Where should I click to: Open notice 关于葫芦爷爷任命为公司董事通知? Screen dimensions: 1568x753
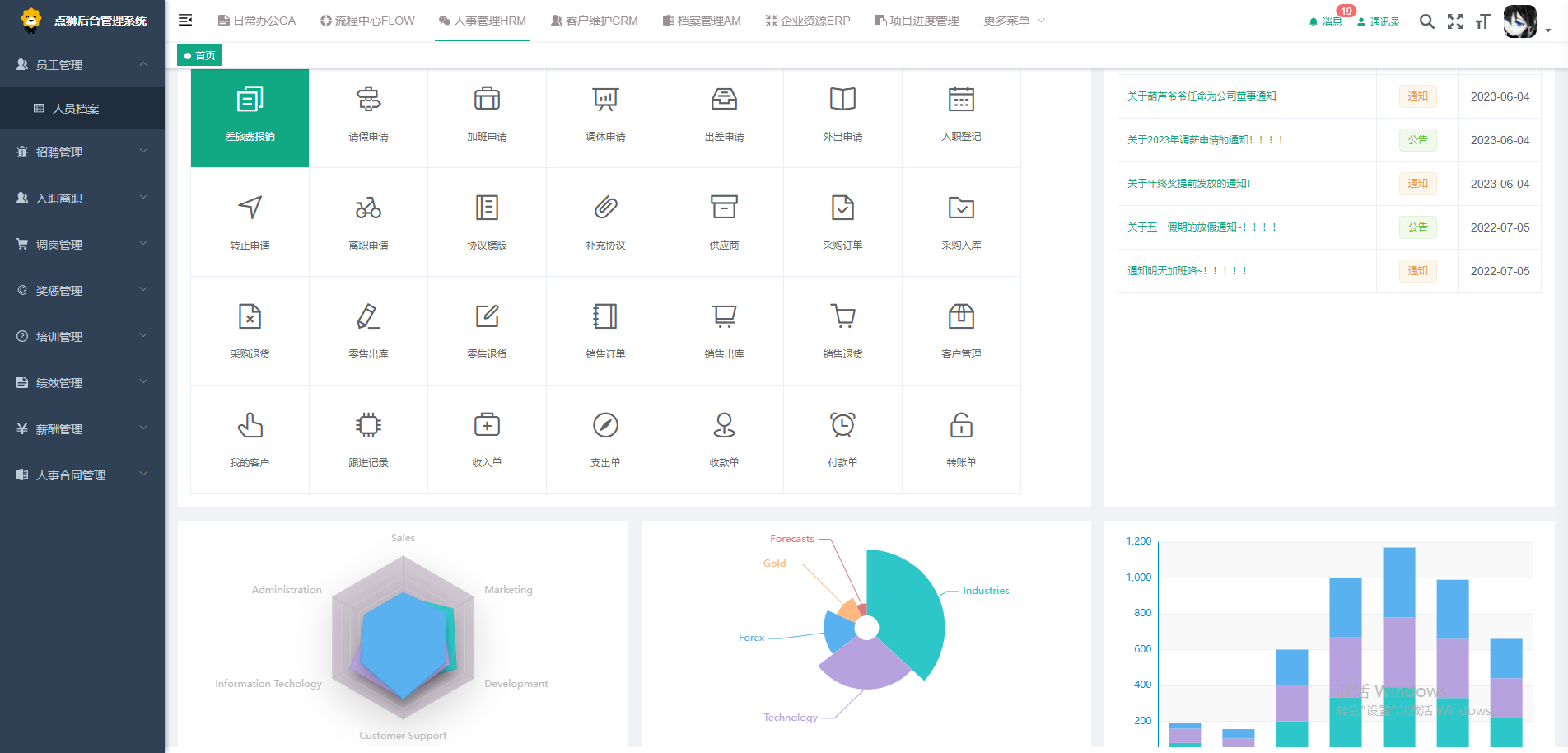(1202, 96)
